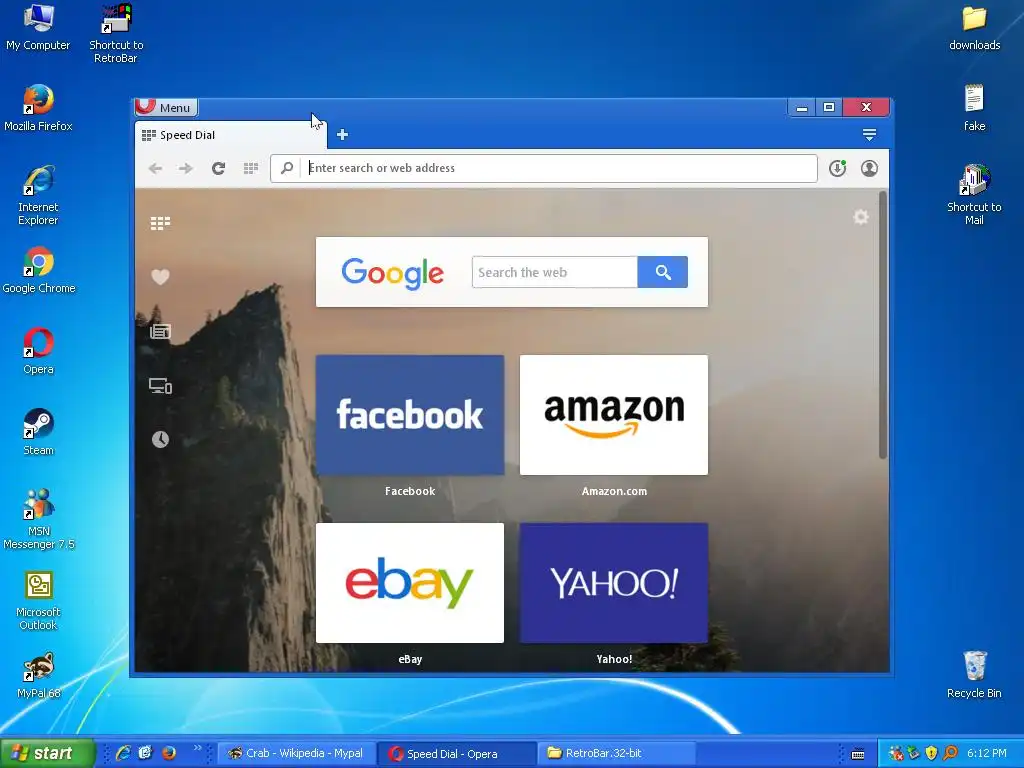Open the eBay speed dial tile
This screenshot has height=768, width=1024.
pyautogui.click(x=409, y=583)
